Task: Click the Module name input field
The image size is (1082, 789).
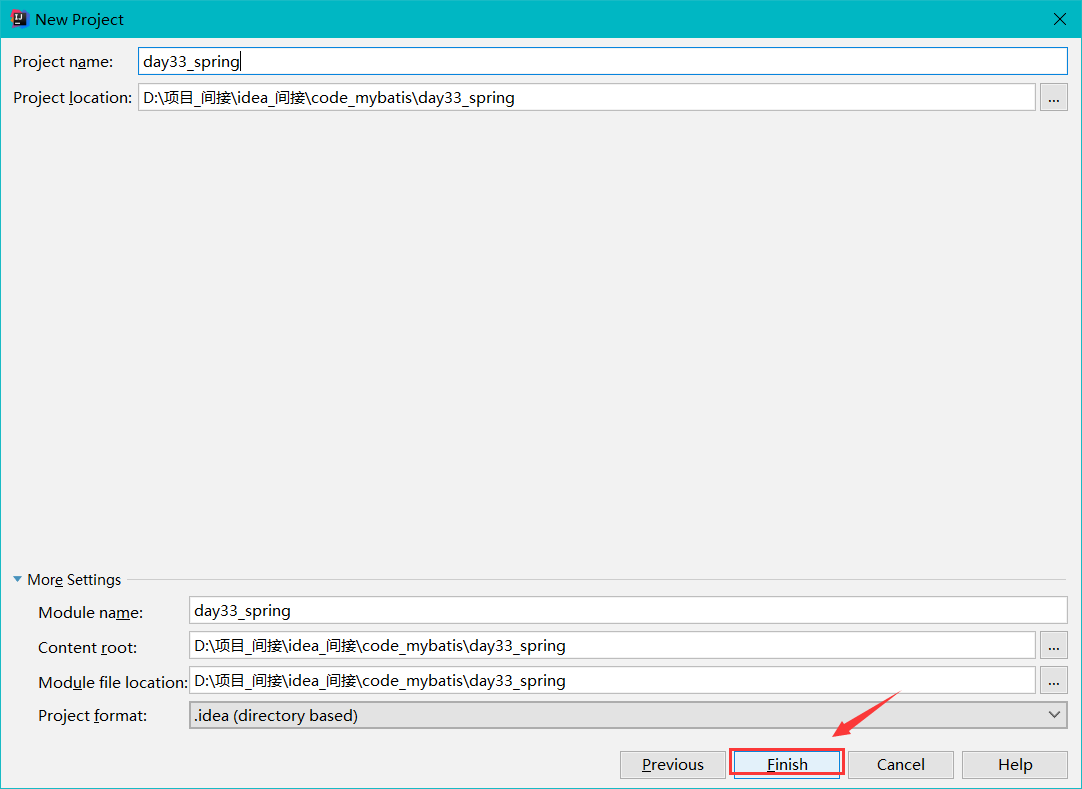Action: click(x=628, y=611)
